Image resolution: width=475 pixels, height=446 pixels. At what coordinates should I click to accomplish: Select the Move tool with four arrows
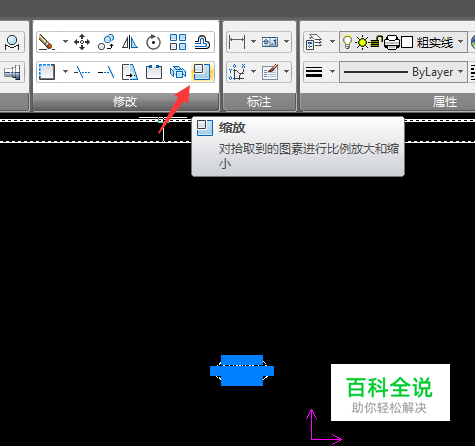point(82,42)
